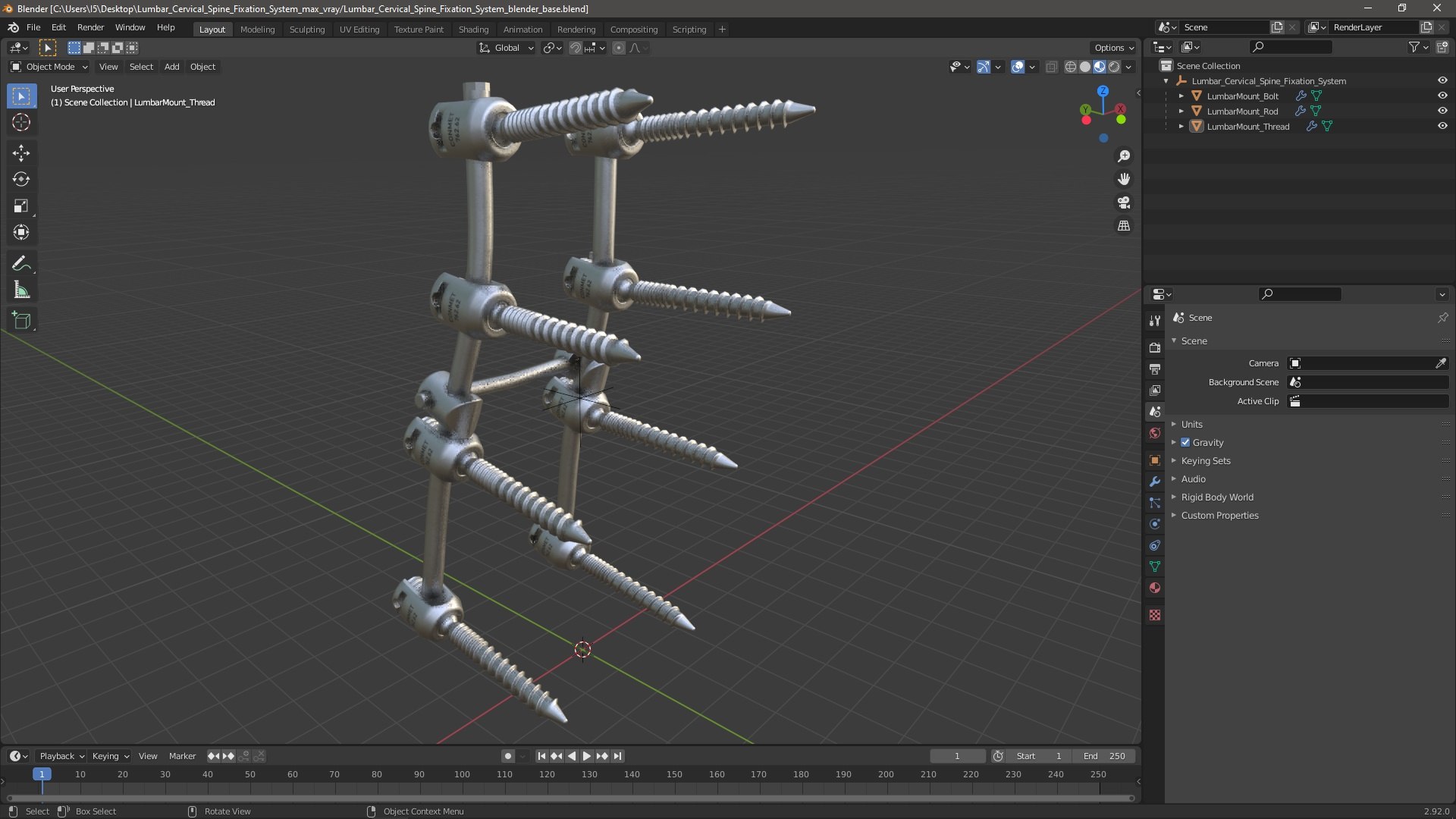The width and height of the screenshot is (1456, 819).
Task: Switch to the Shading workspace tab
Action: 473,30
